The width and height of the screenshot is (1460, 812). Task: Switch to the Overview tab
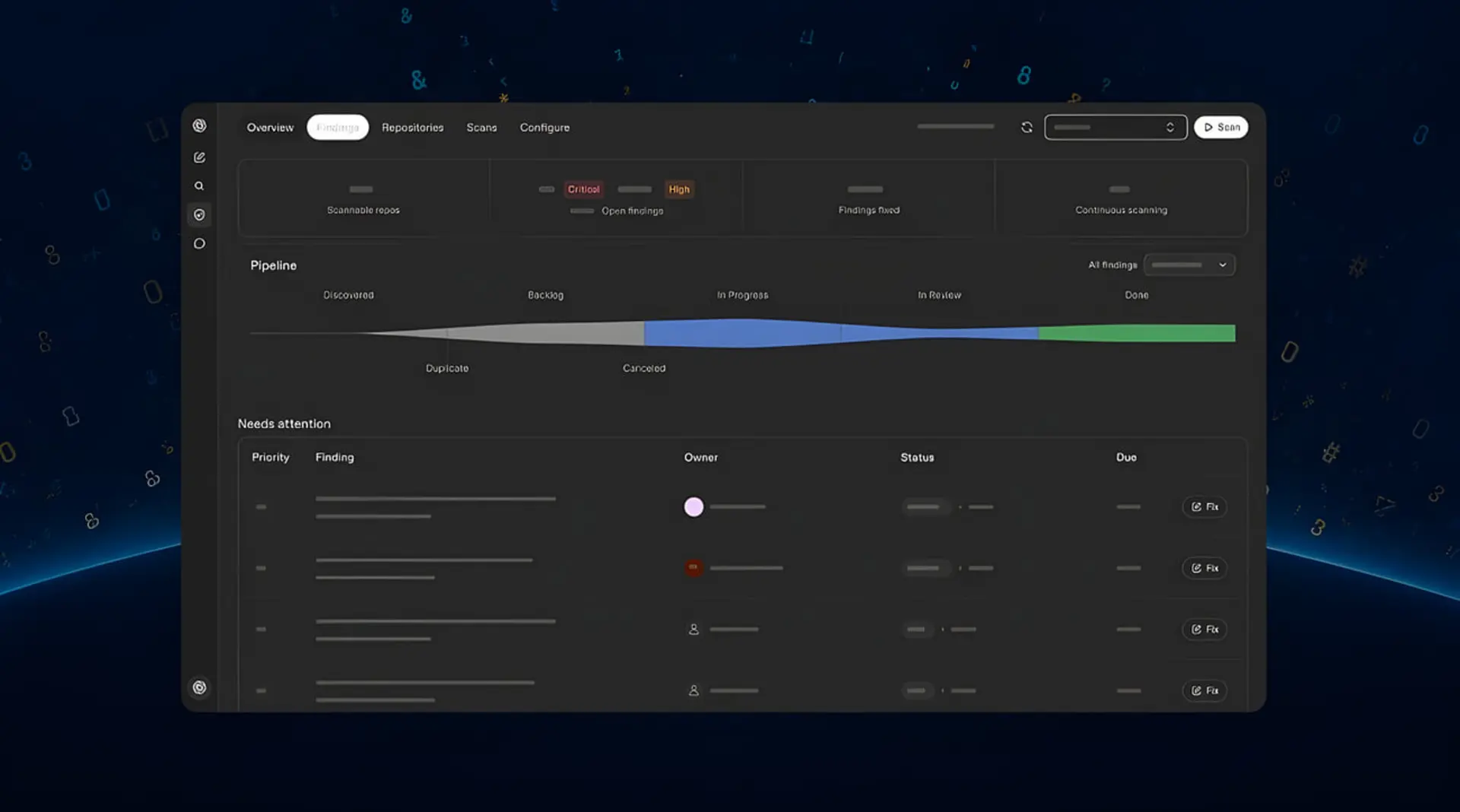(x=270, y=127)
